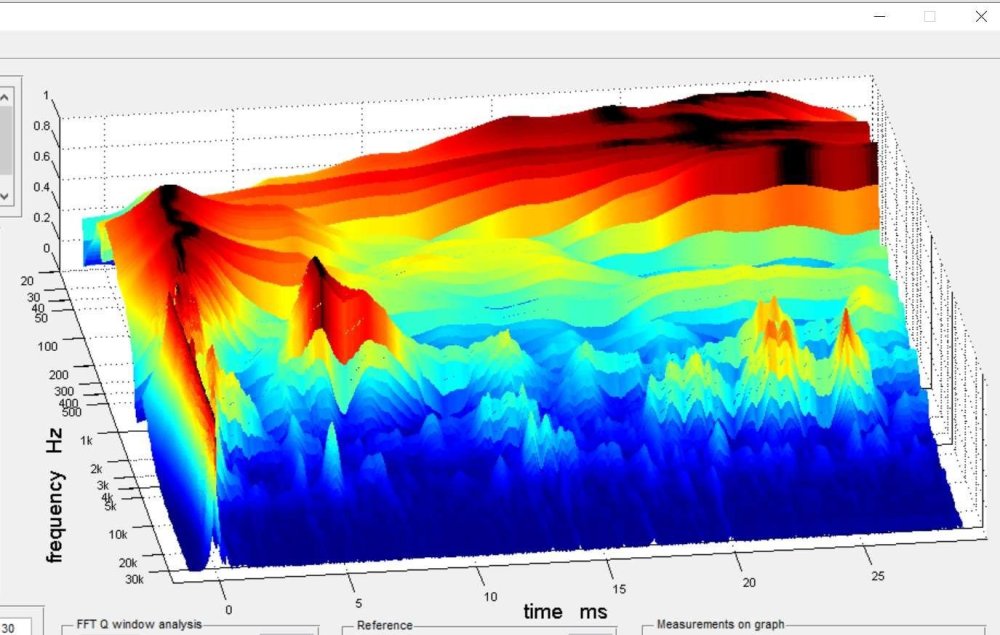Image resolution: width=1000 pixels, height=635 pixels.
Task: Select the FFT Q window analysis panel title
Action: point(139,625)
